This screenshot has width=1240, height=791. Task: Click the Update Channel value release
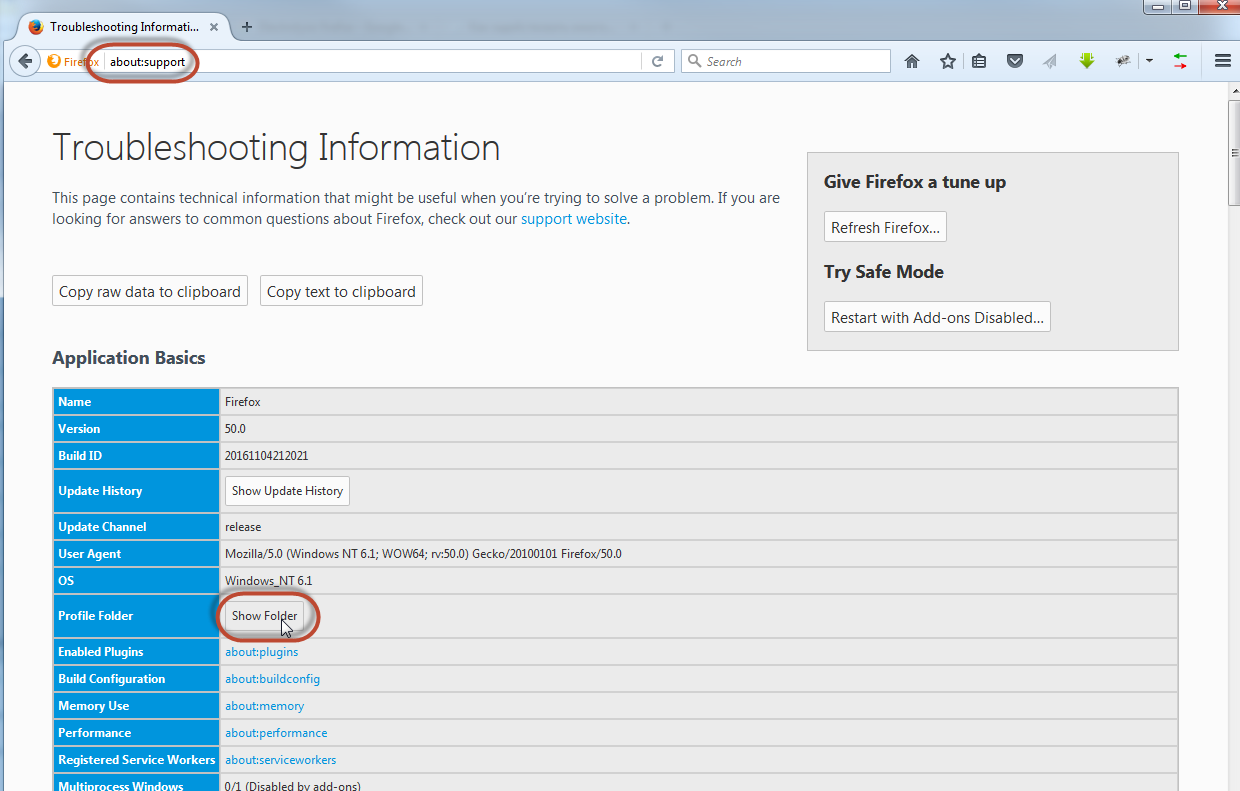[243, 526]
